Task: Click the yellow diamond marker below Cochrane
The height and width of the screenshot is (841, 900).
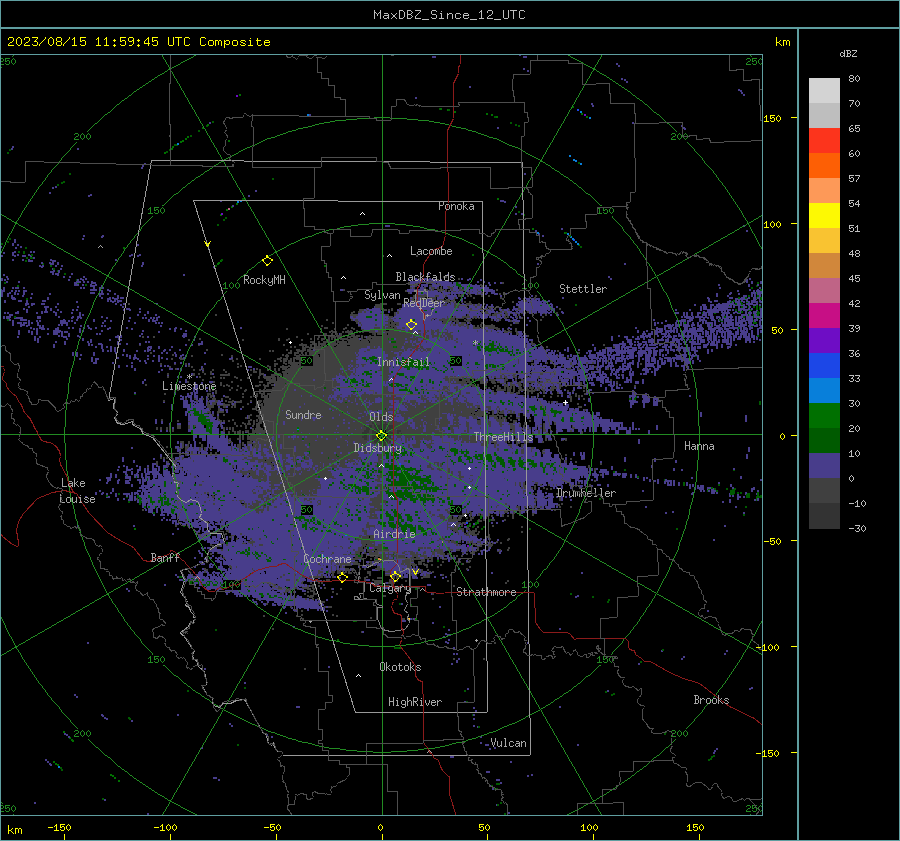Action: click(x=342, y=577)
